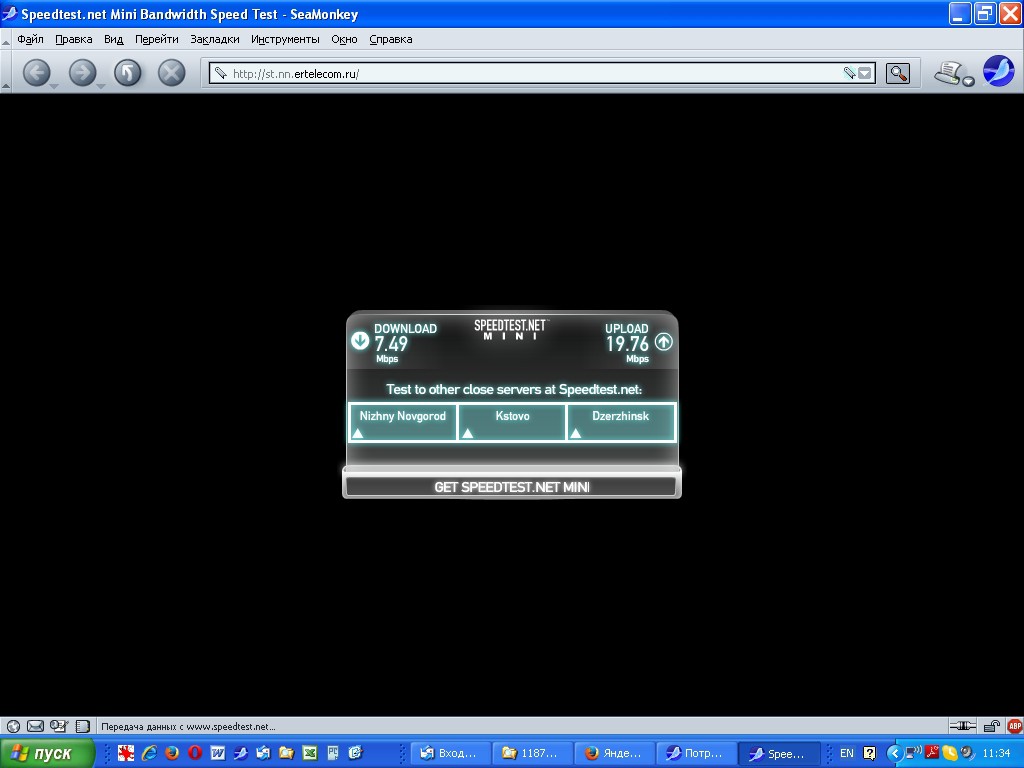The image size is (1024, 768).
Task: Open the Окно menu
Action: [x=344, y=39]
